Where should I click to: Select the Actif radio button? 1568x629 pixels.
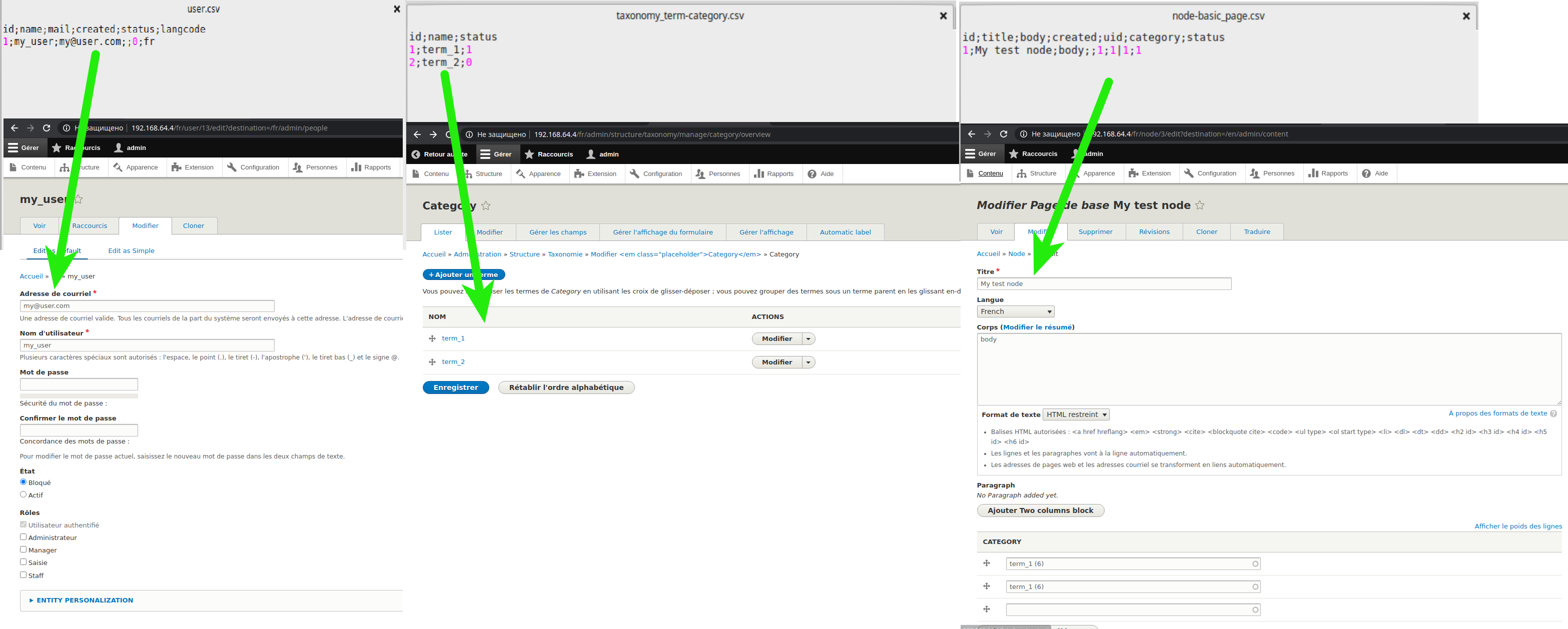click(23, 494)
